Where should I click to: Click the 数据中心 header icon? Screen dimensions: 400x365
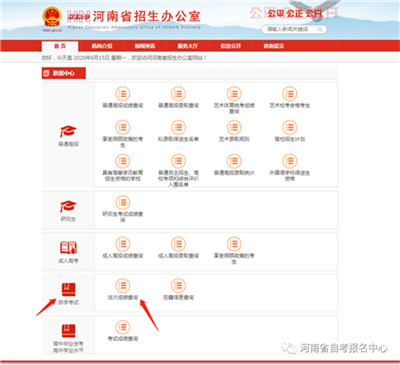pos(46,73)
